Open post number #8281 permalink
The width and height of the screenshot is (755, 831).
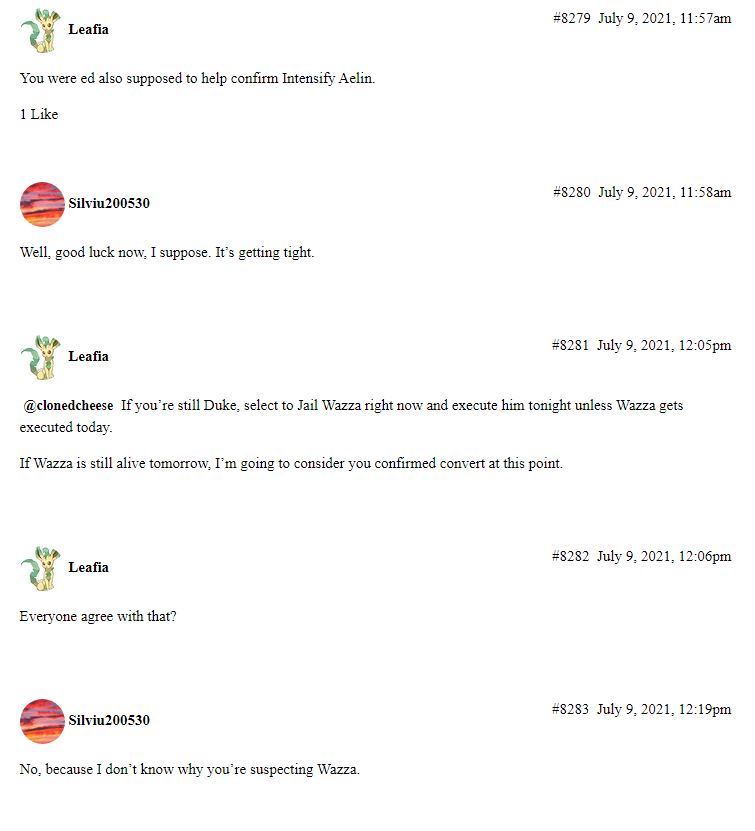point(570,346)
